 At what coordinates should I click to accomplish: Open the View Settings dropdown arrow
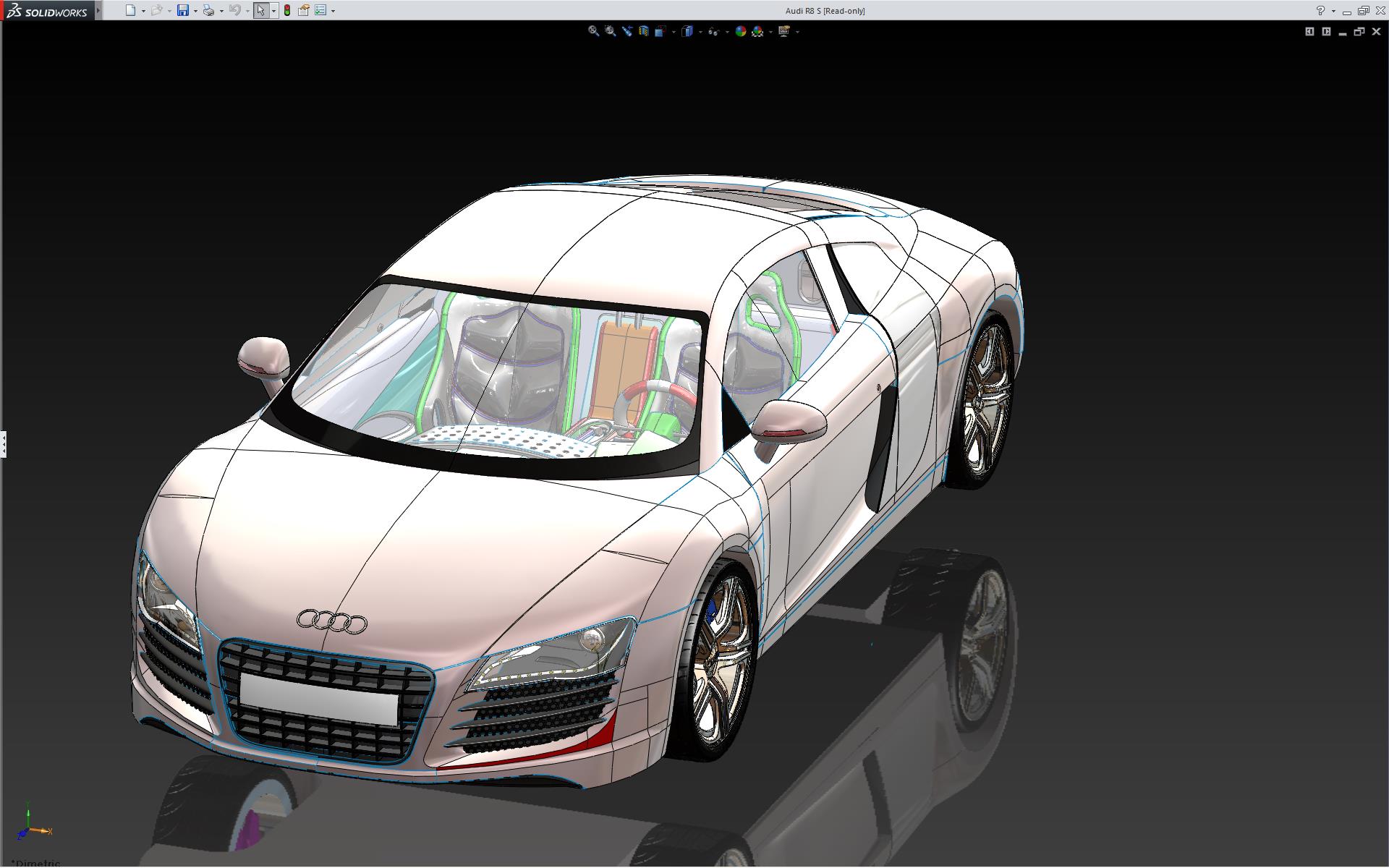798,32
